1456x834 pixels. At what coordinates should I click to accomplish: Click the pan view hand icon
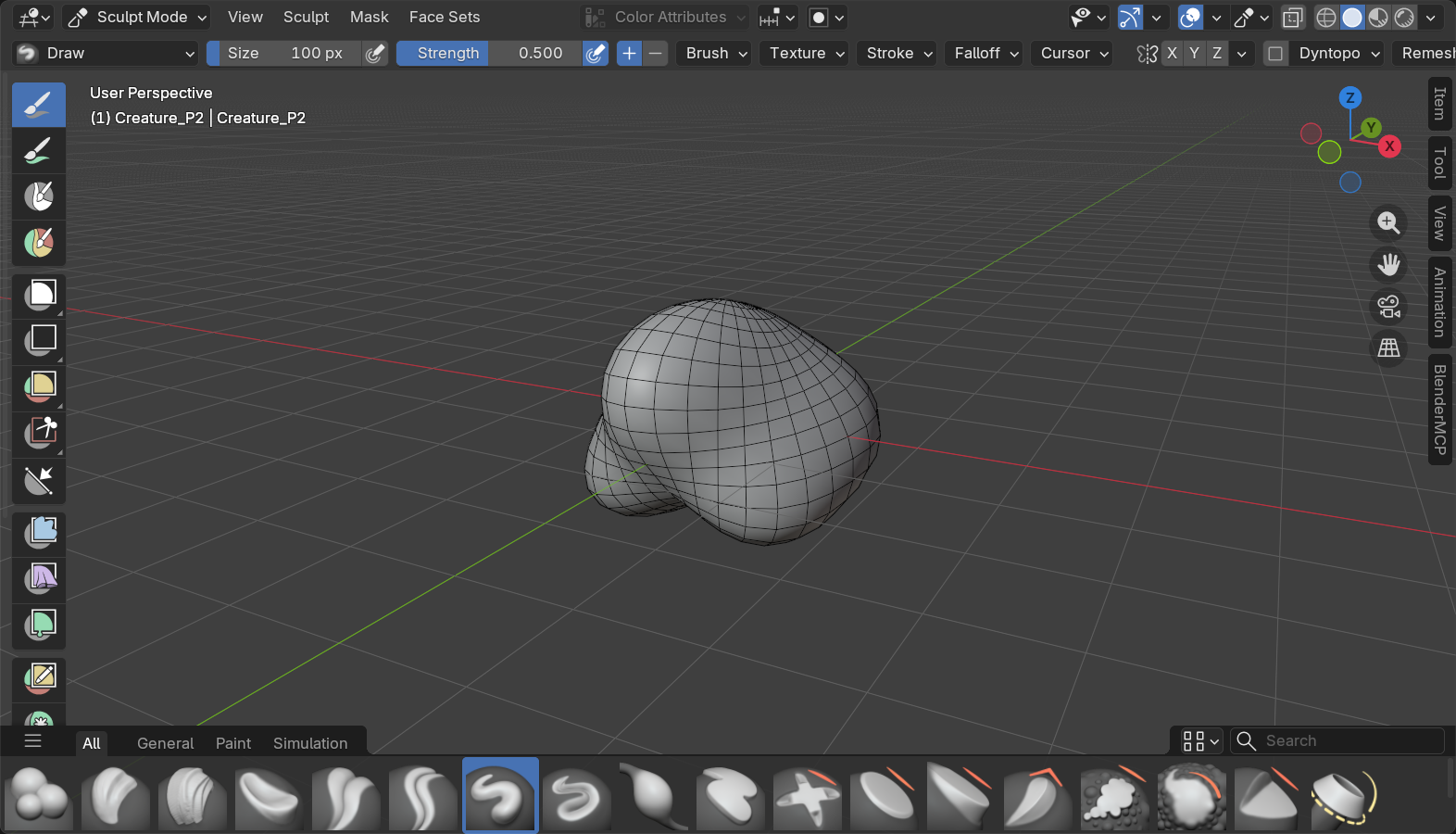click(1388, 265)
